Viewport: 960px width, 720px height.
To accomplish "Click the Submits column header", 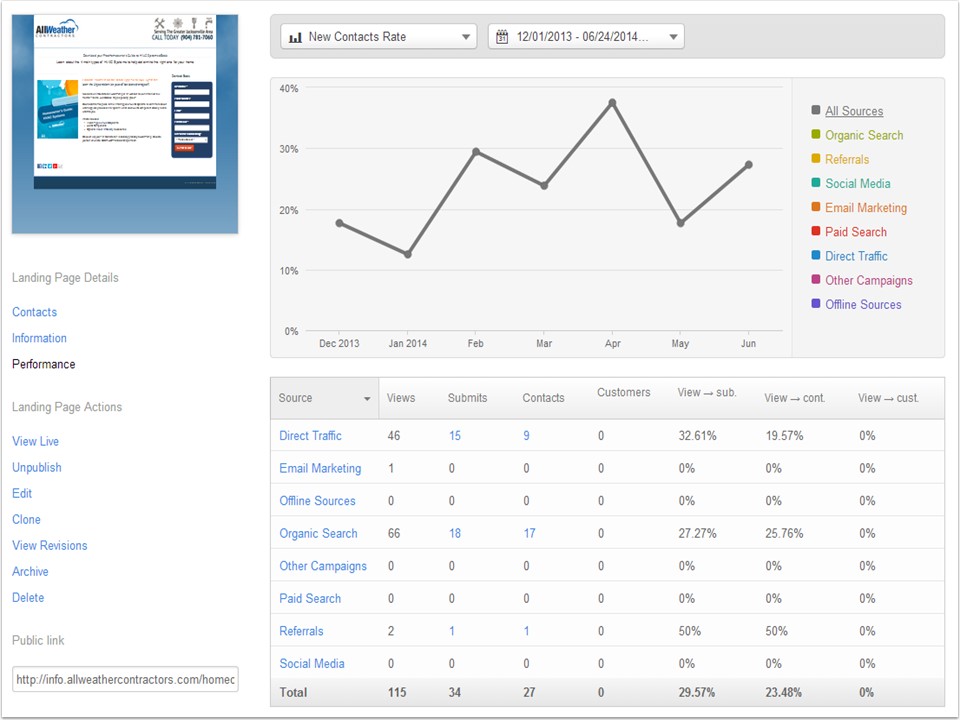I will [x=467, y=397].
